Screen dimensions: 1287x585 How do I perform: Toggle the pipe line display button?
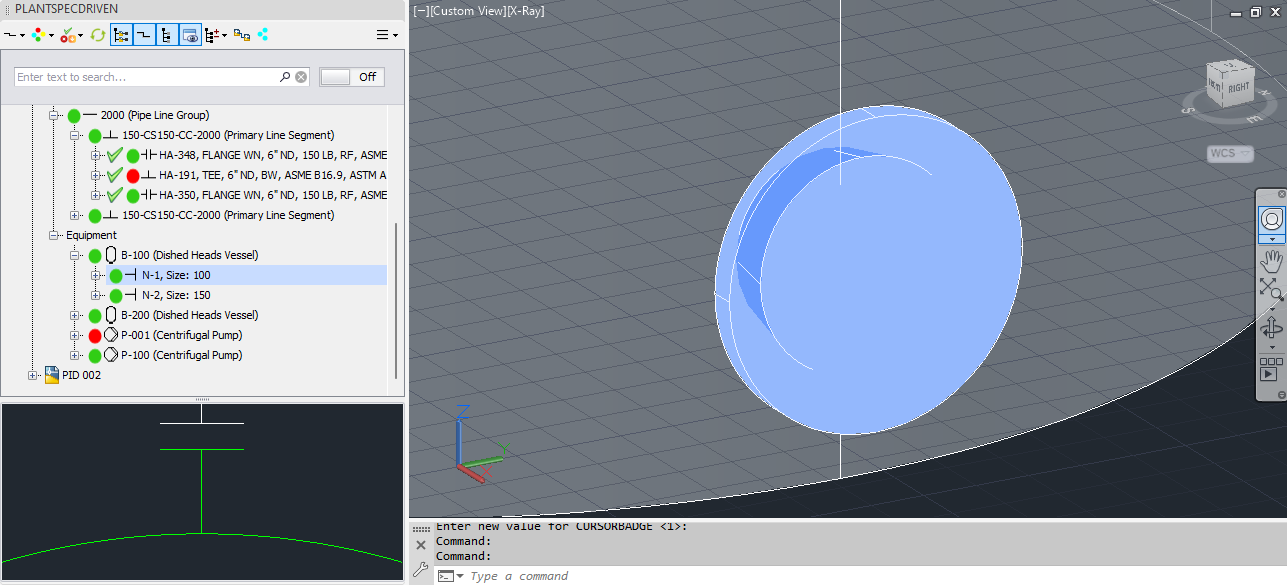(144, 35)
